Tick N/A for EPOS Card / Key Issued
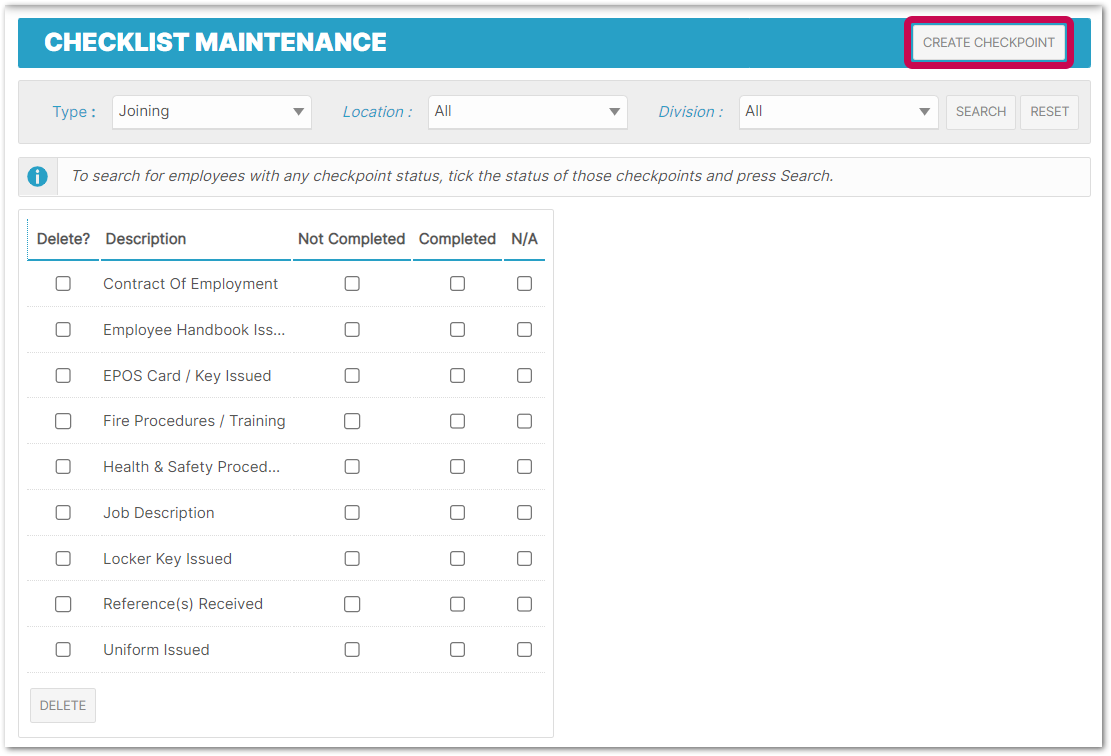1111x756 pixels. (524, 376)
